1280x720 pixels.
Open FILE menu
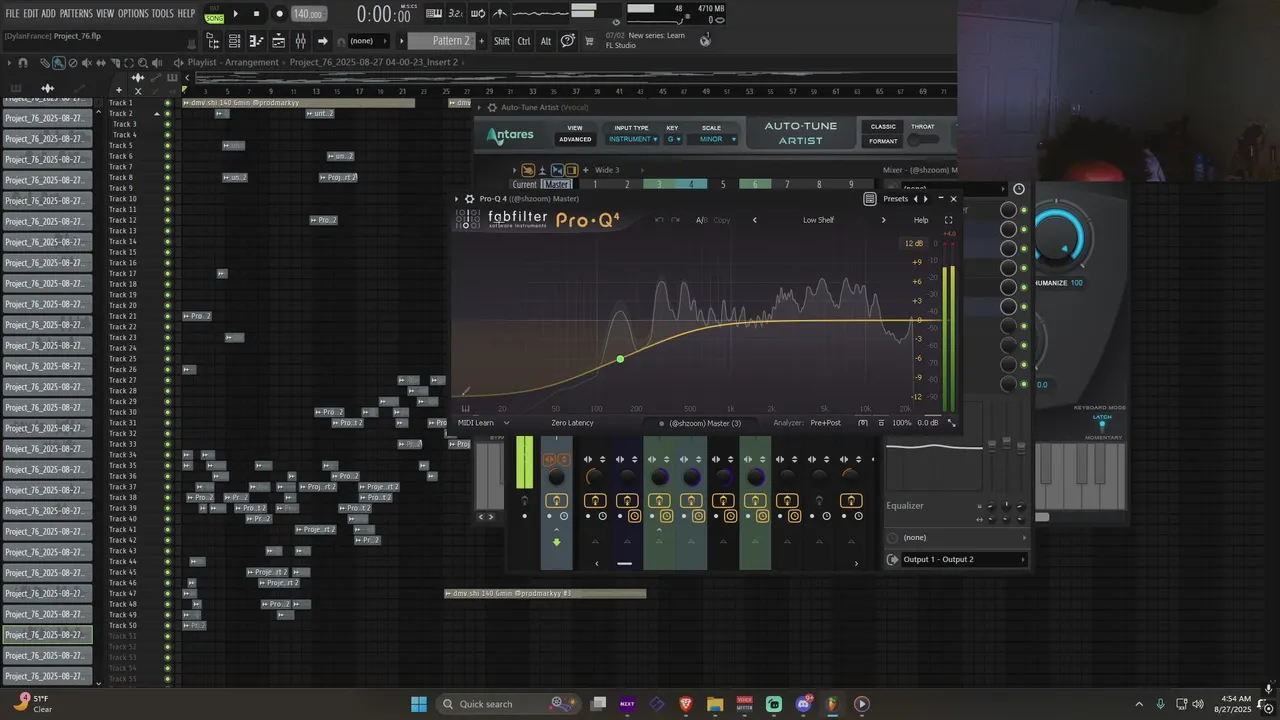coord(12,14)
